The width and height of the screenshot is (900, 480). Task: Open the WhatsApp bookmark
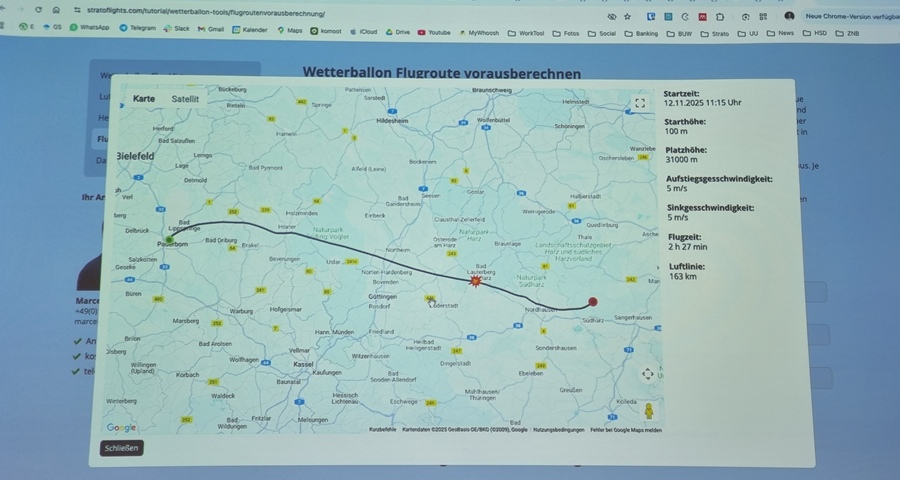pos(89,27)
